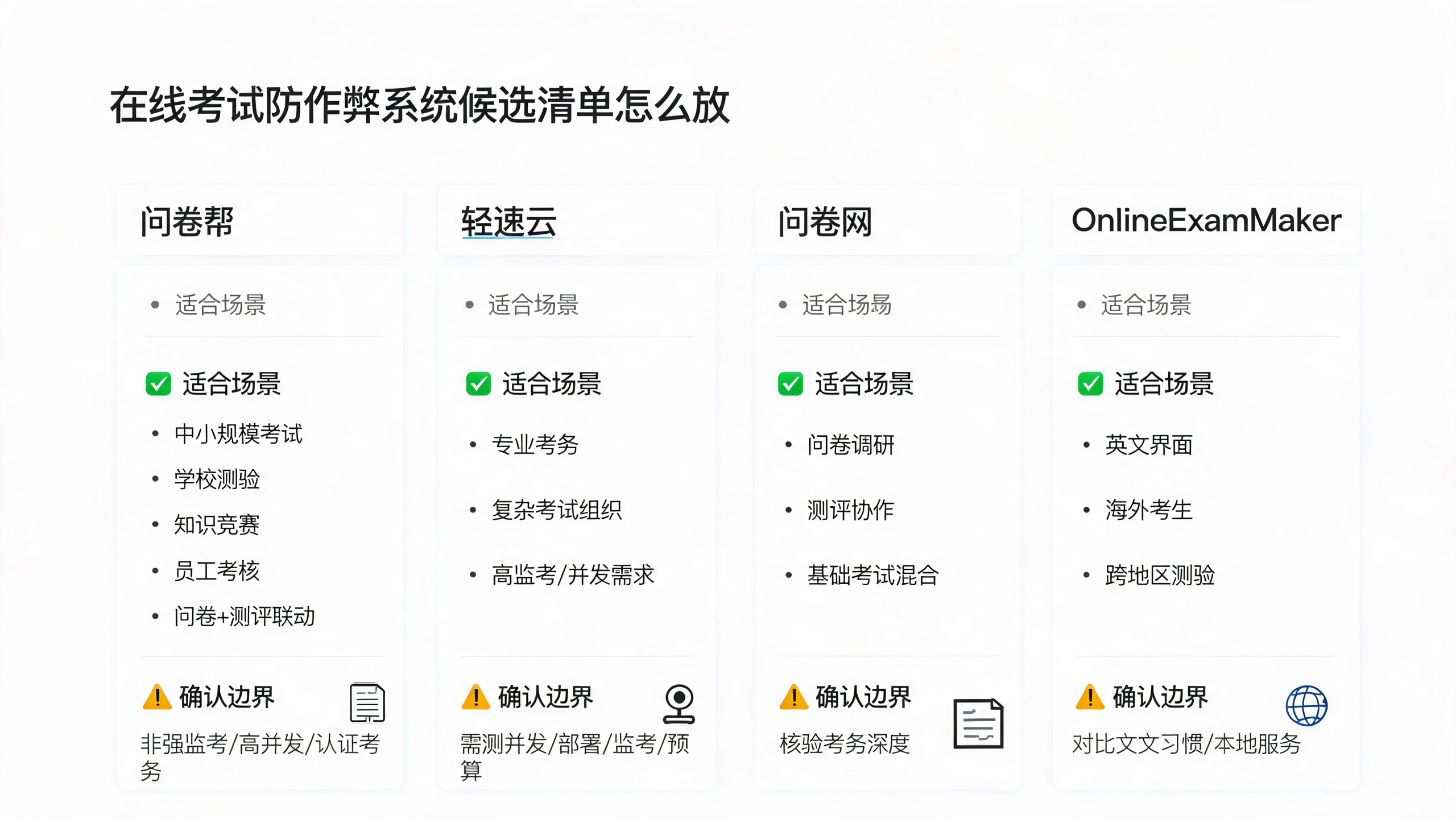Select the 知识竞赛 bullet

point(217,525)
